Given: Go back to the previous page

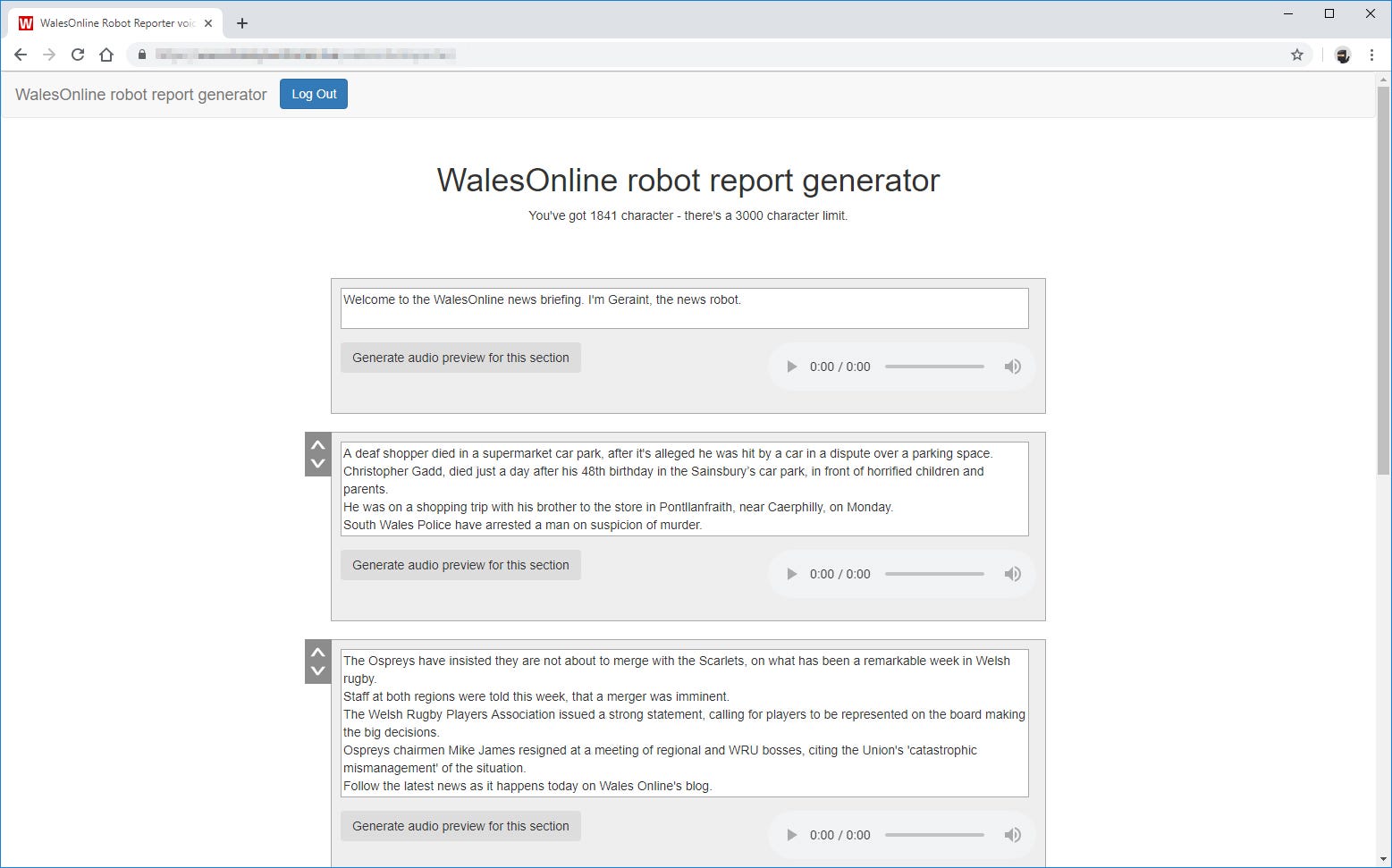Looking at the screenshot, I should 21,55.
